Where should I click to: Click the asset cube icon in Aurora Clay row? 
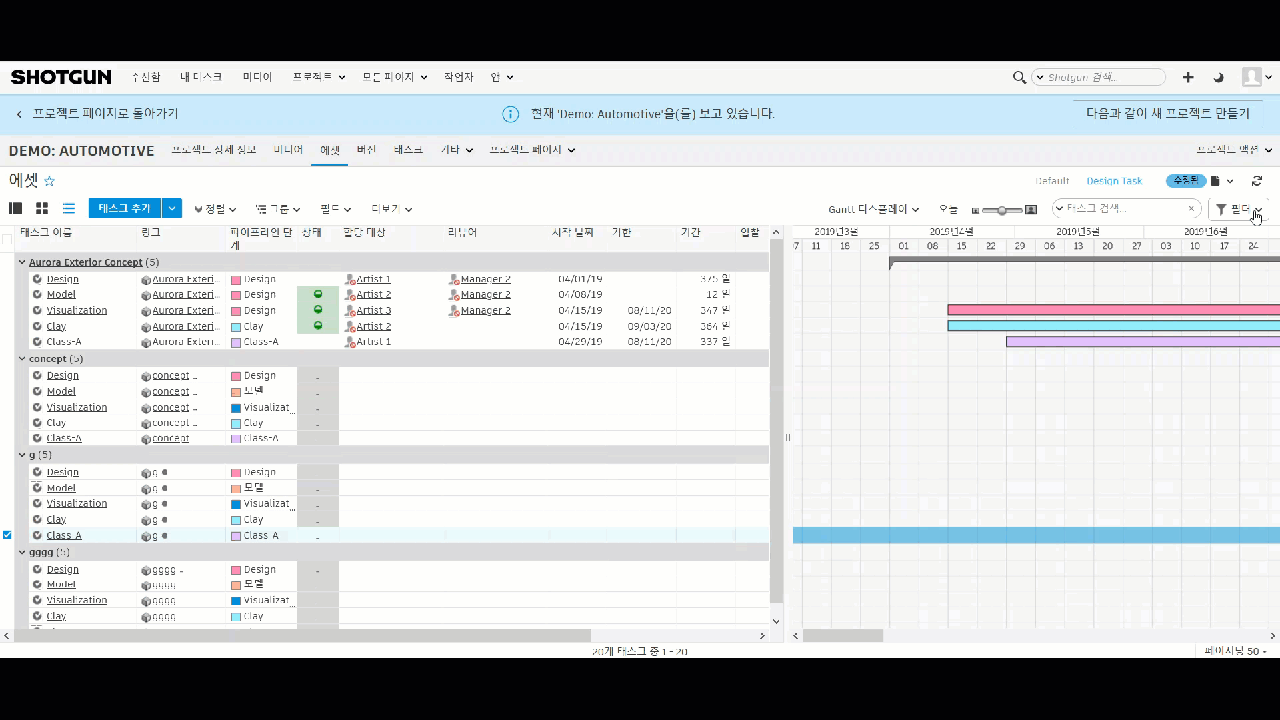point(146,326)
